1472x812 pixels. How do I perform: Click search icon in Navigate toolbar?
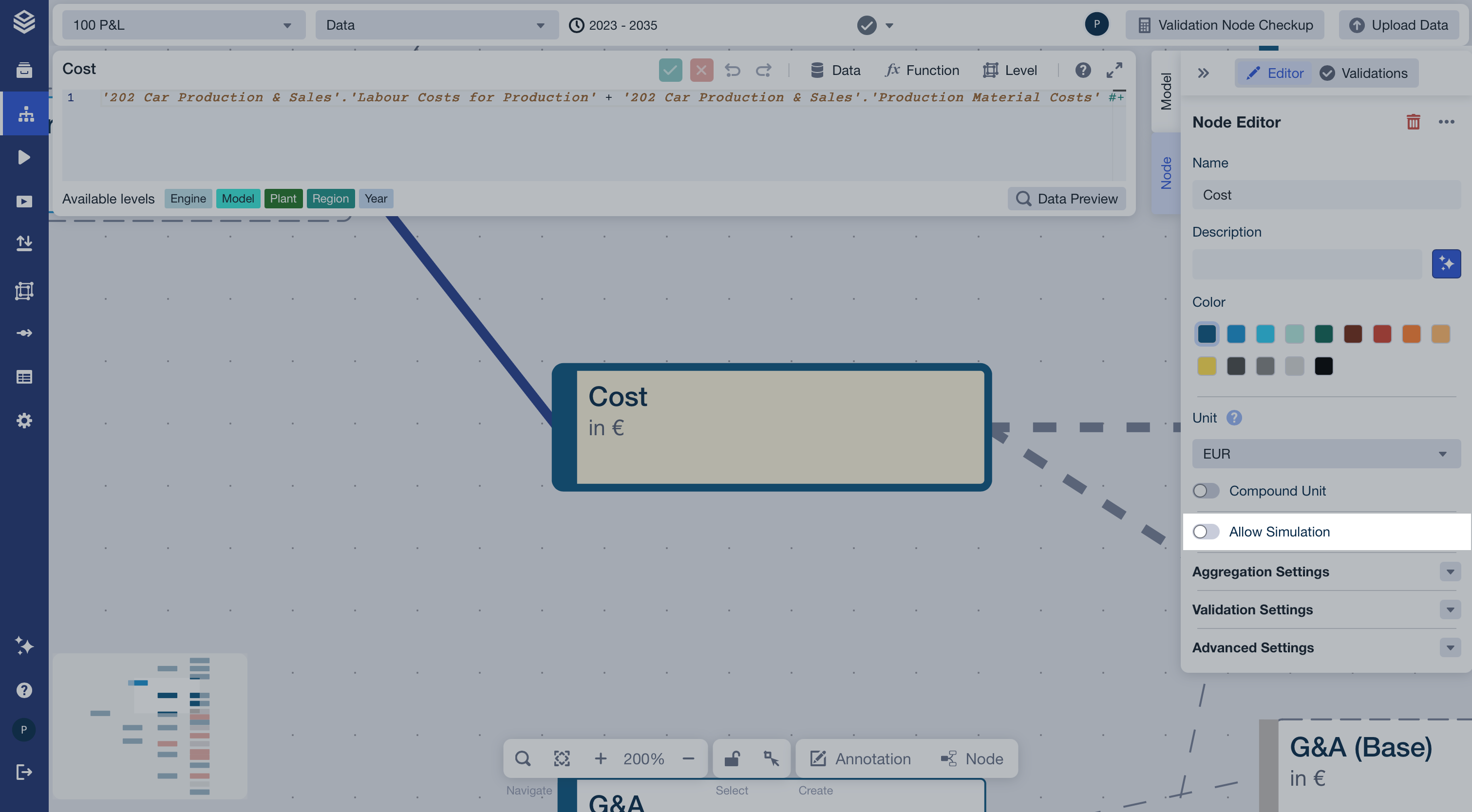click(522, 758)
